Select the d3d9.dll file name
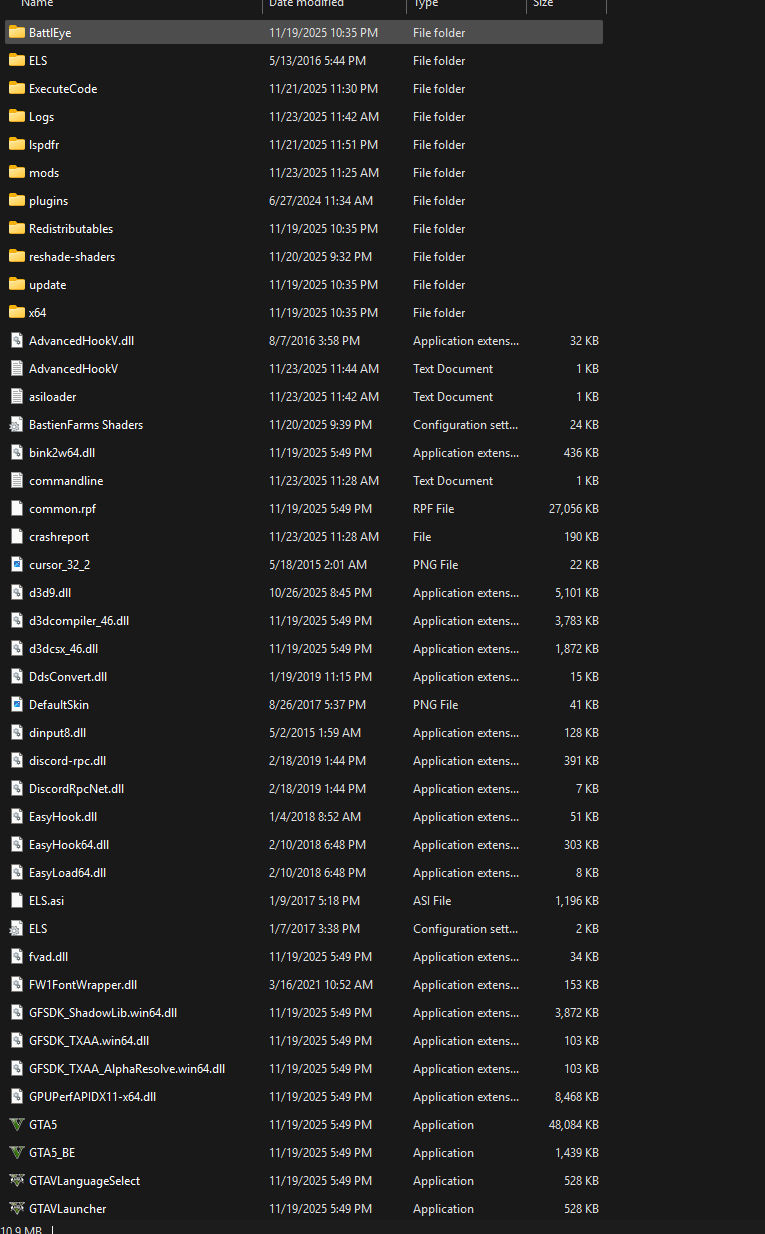This screenshot has height=1234, width=765. pyautogui.click(x=50, y=593)
